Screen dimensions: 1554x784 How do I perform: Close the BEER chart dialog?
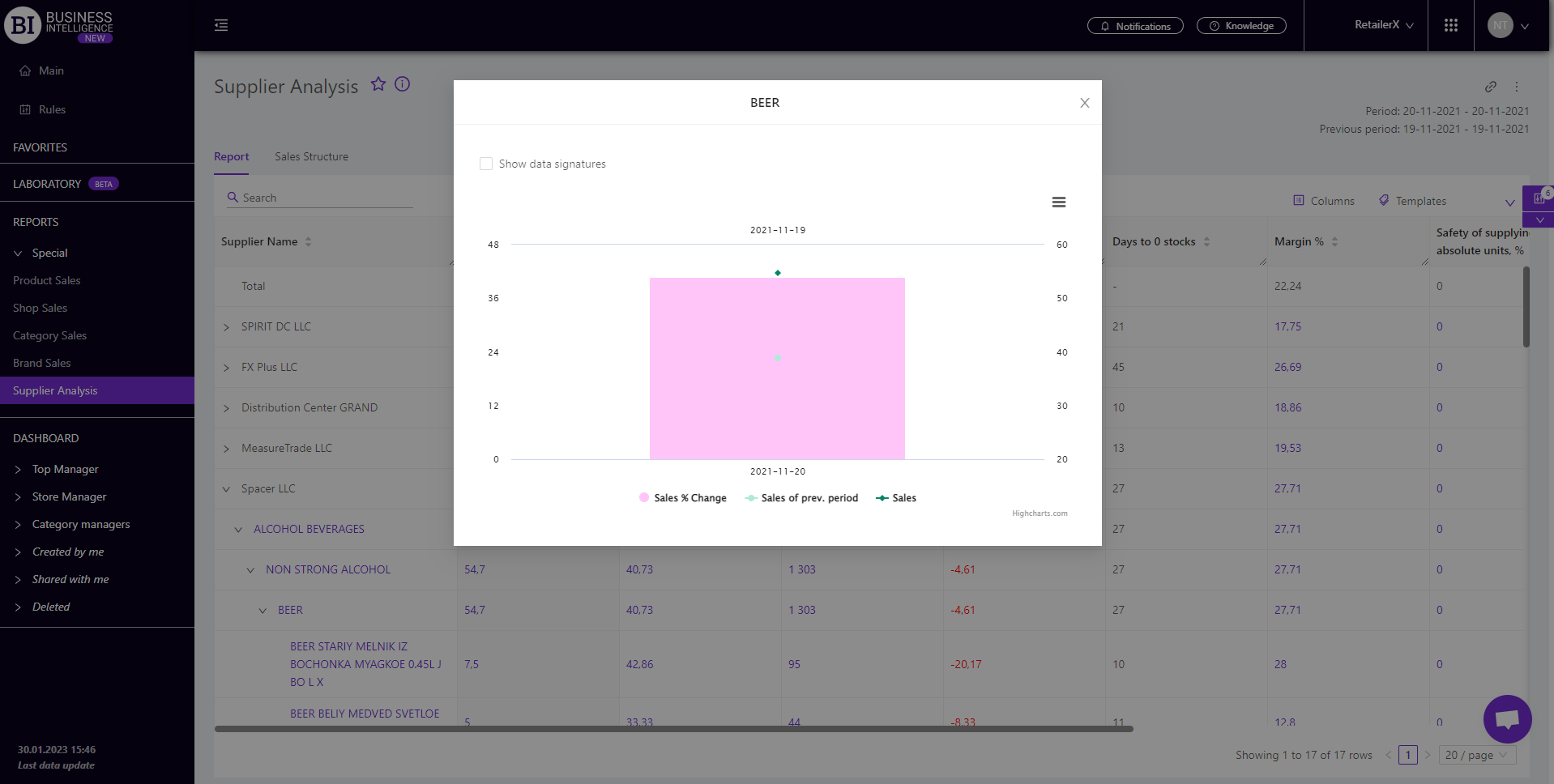[1084, 103]
